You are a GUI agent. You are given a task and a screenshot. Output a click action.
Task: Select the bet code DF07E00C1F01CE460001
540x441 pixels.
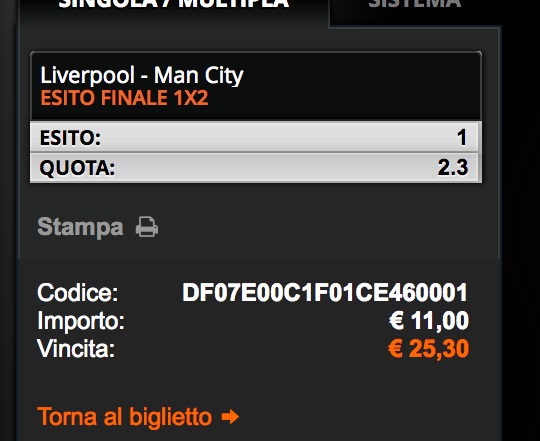click(x=325, y=293)
